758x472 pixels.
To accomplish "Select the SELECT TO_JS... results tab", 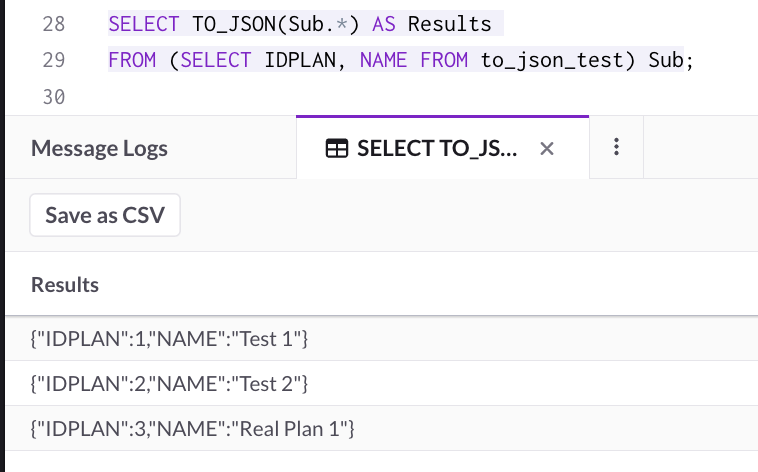I will 437,148.
